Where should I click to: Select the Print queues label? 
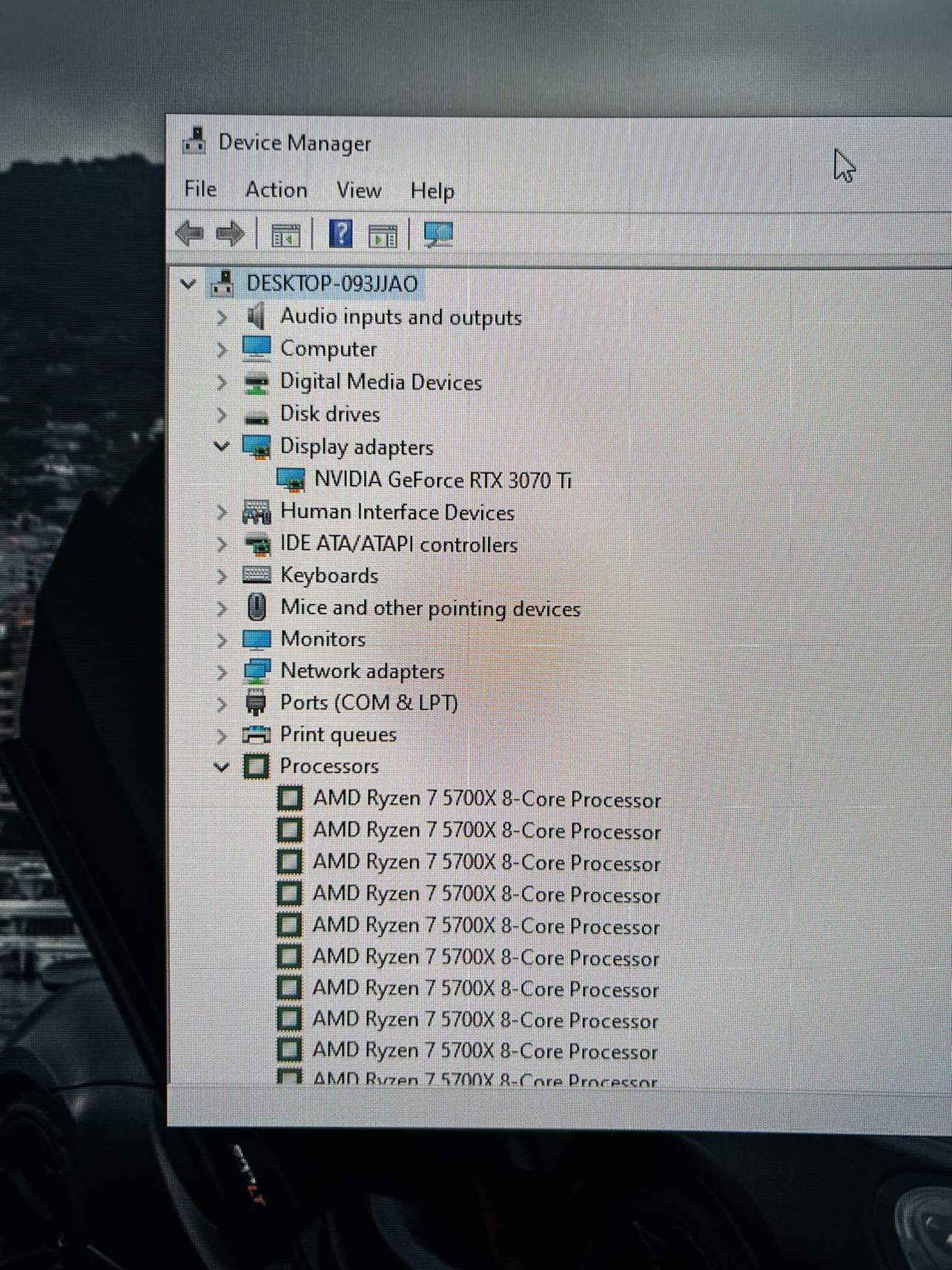click(x=338, y=735)
